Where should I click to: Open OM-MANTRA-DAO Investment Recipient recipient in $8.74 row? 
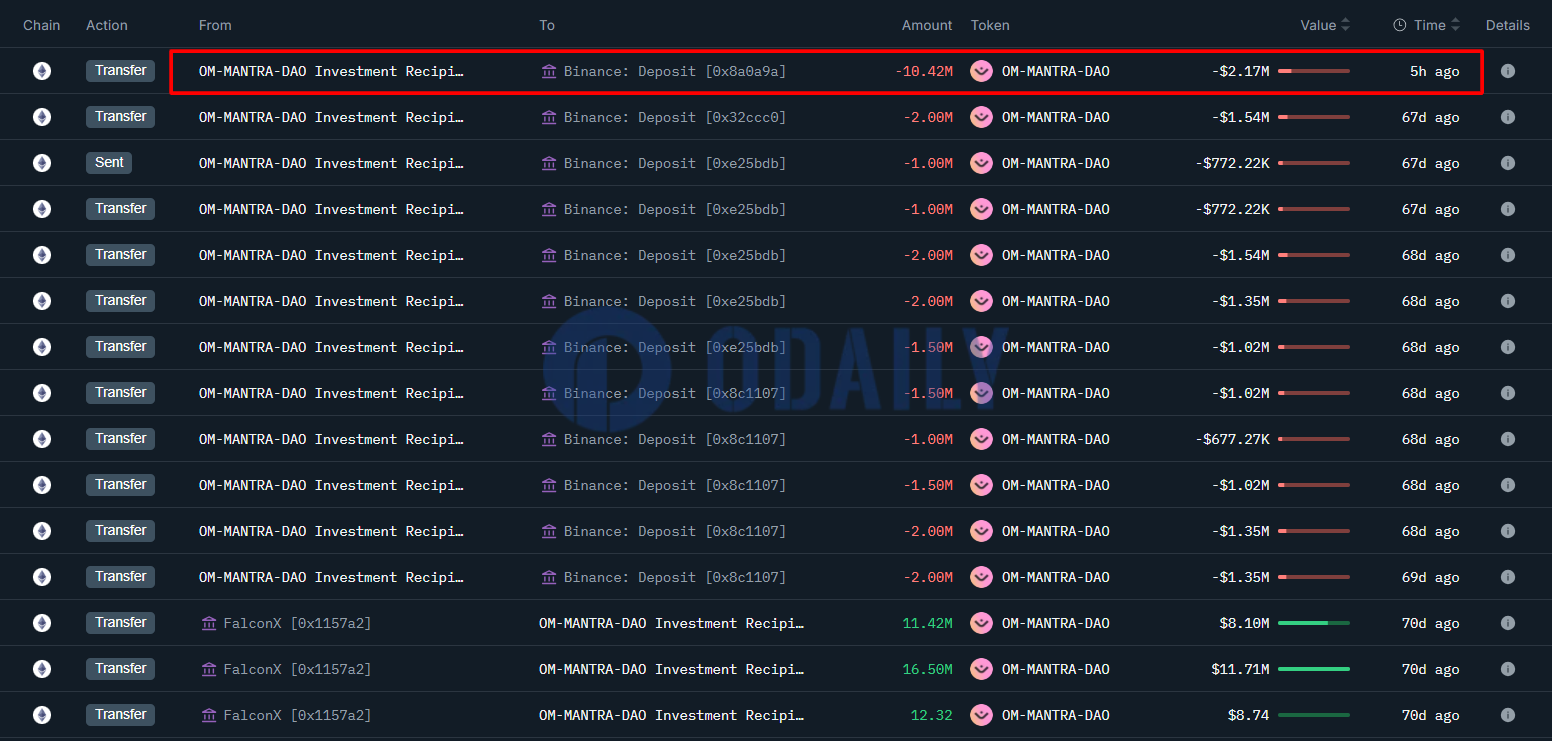(671, 715)
